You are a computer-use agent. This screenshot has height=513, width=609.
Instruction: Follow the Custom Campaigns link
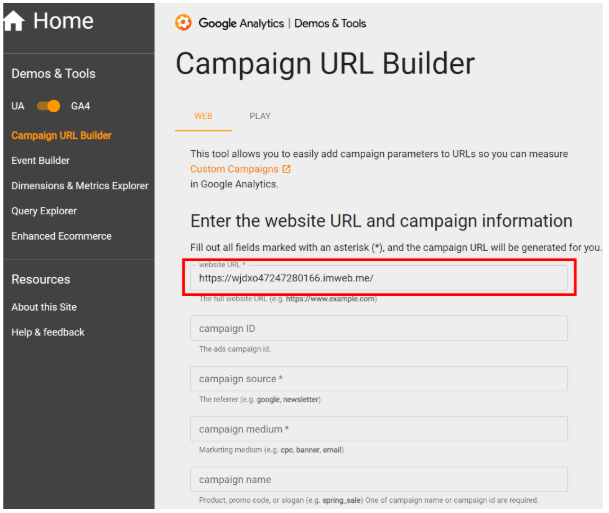(x=234, y=169)
